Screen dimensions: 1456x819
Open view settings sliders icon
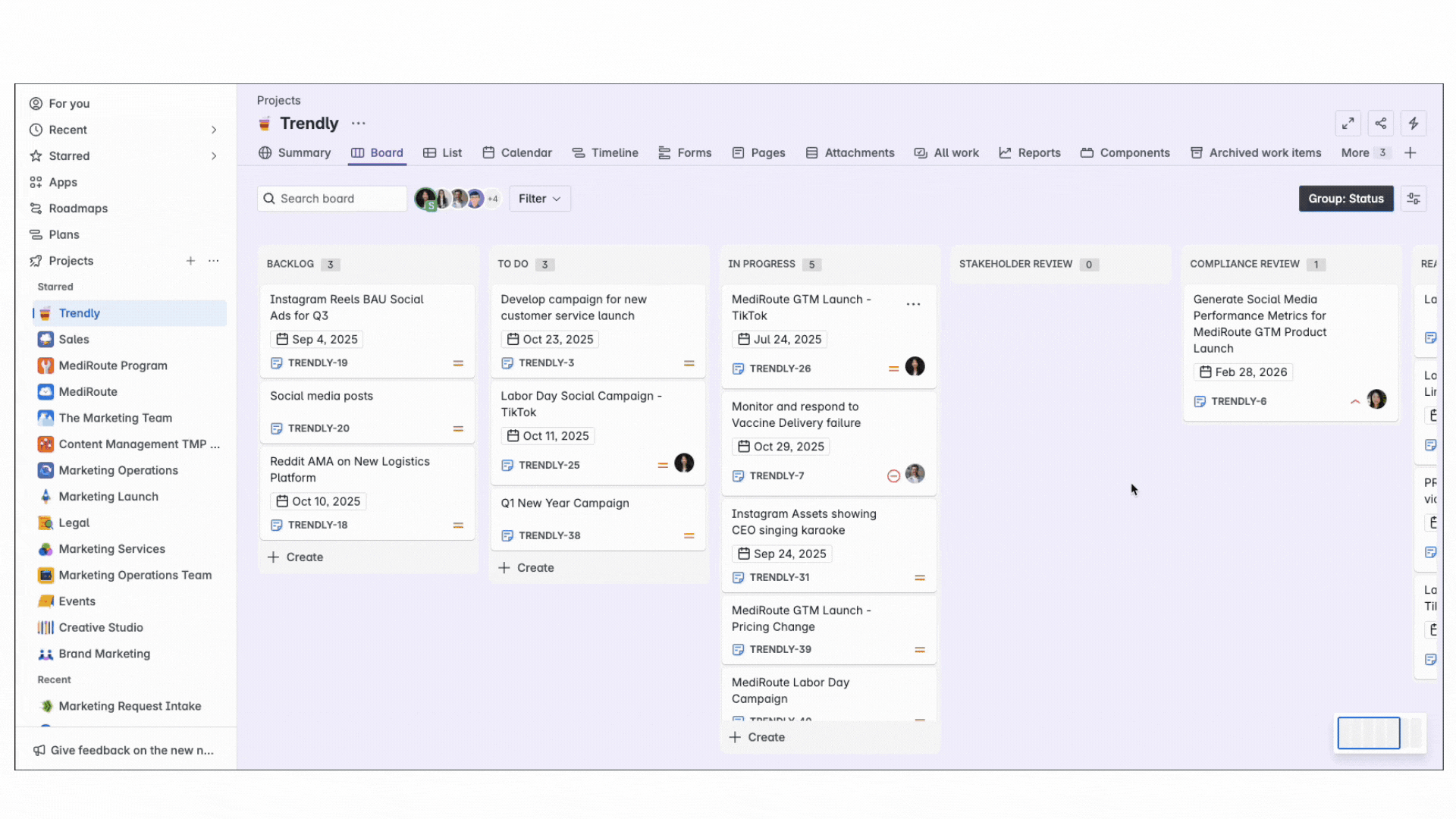1414,199
